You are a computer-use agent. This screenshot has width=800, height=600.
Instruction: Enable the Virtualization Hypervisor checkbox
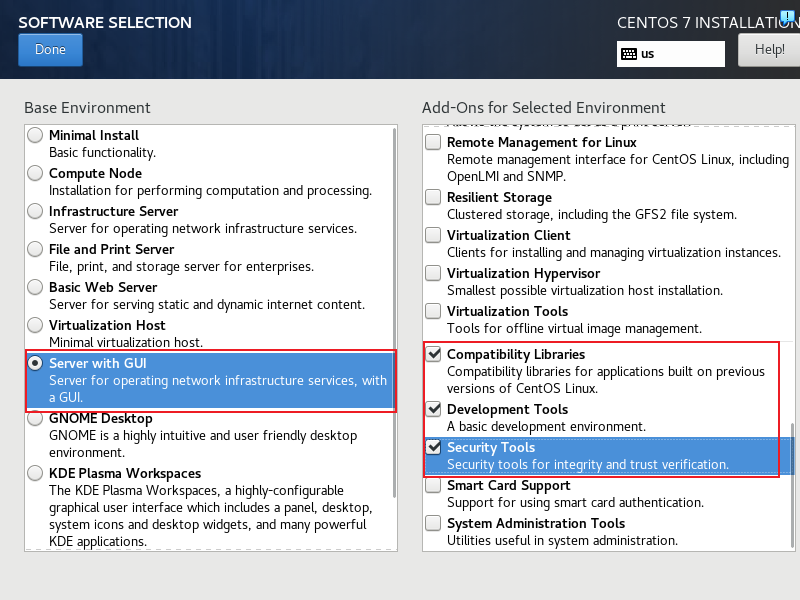433,273
